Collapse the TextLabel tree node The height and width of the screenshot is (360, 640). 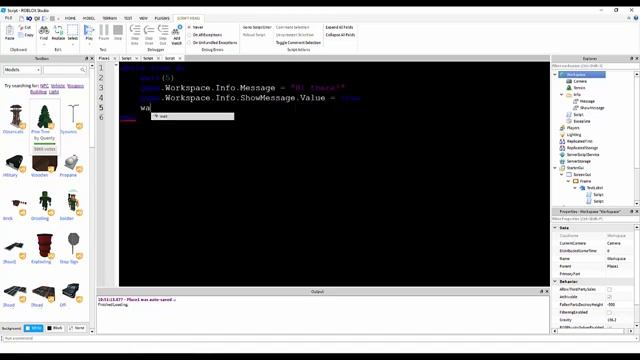[575, 188]
